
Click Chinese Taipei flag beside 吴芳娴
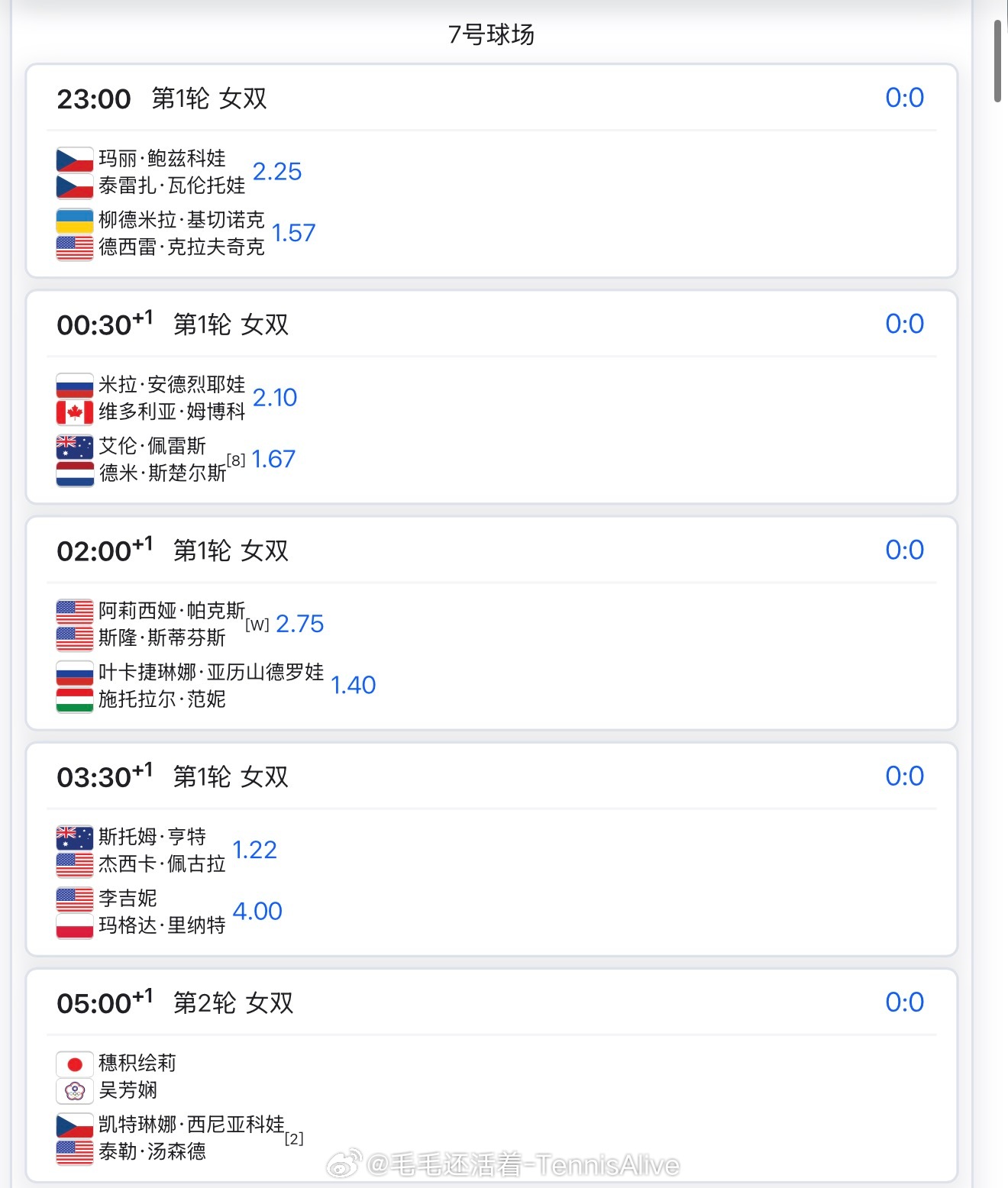(x=74, y=1091)
